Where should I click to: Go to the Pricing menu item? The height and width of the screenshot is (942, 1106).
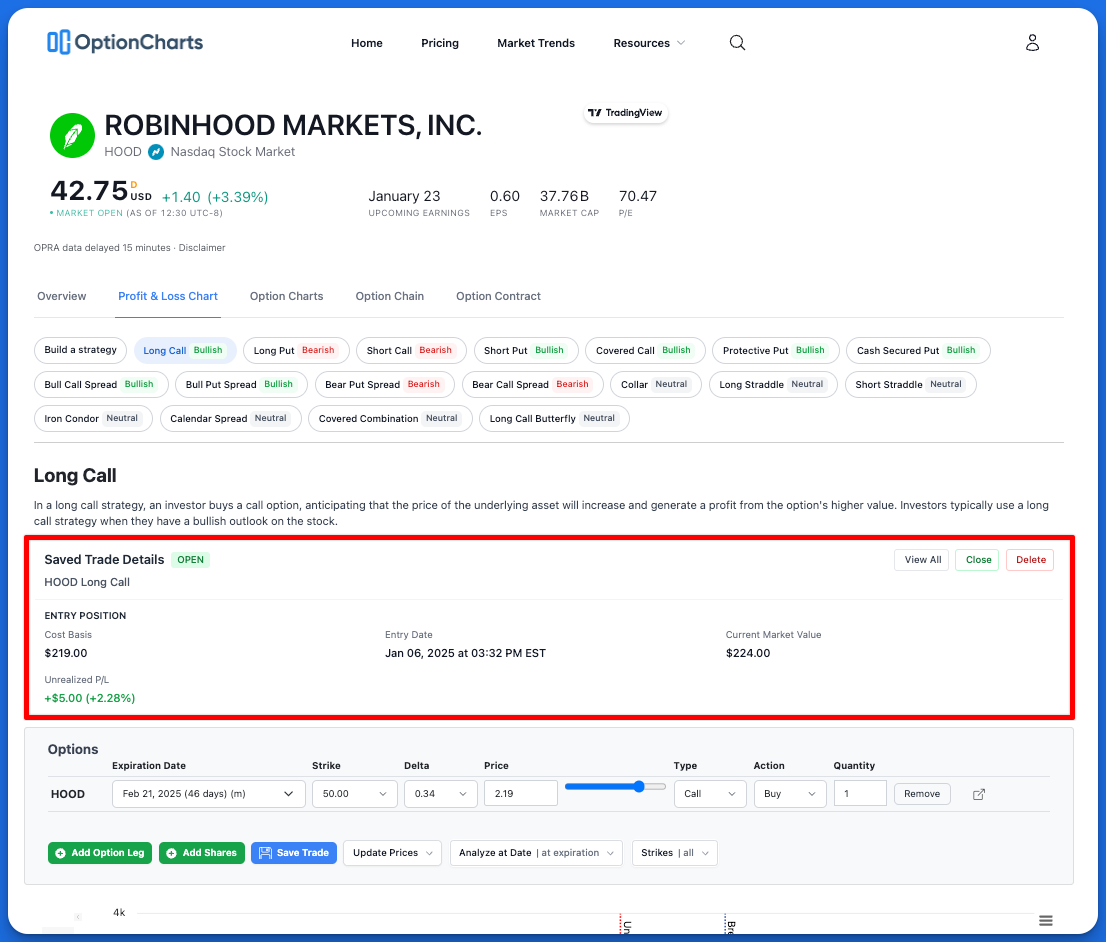pyautogui.click(x=439, y=43)
